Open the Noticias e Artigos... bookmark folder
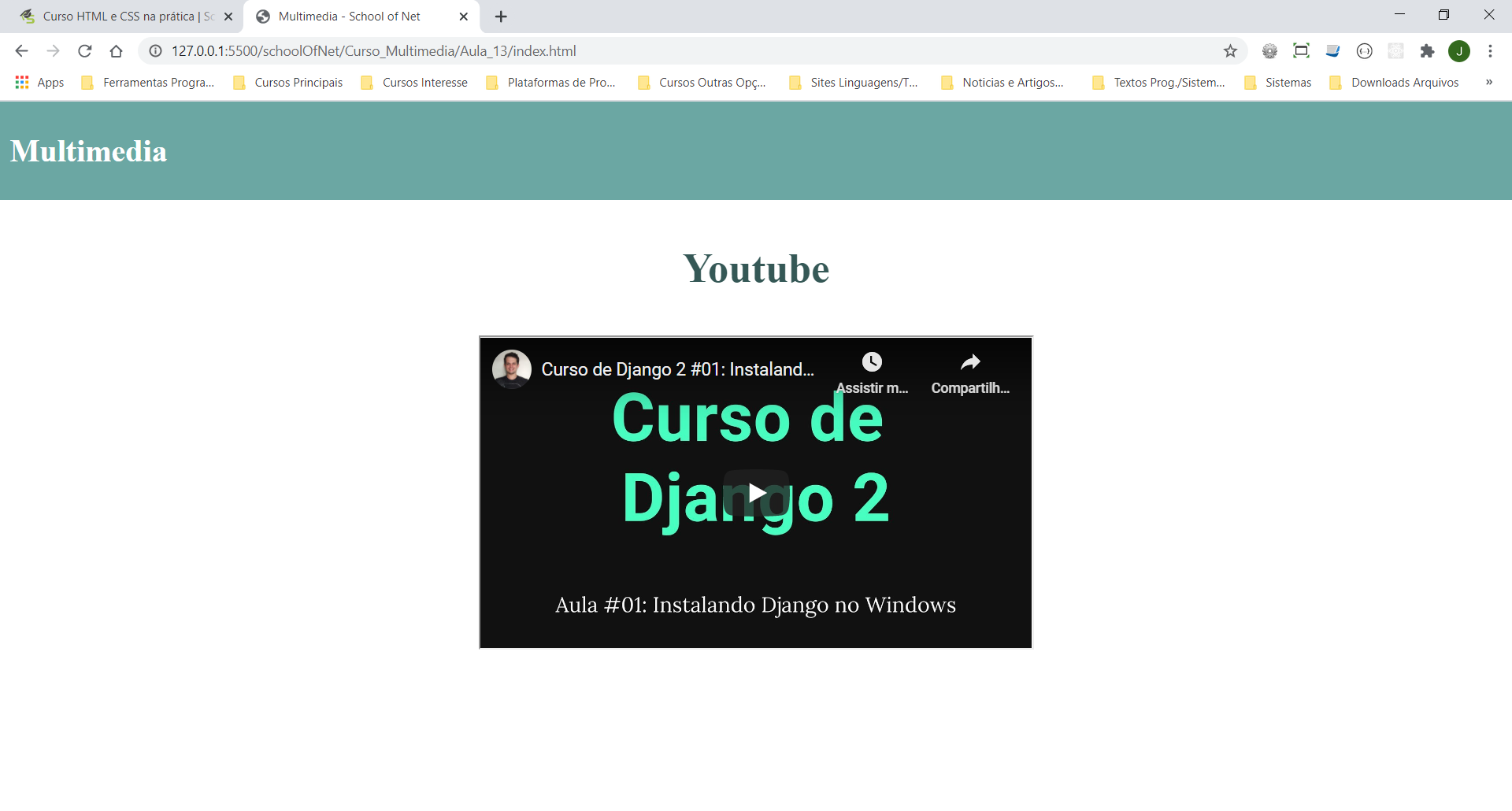Viewport: 1512px width, 811px height. 1002,83
